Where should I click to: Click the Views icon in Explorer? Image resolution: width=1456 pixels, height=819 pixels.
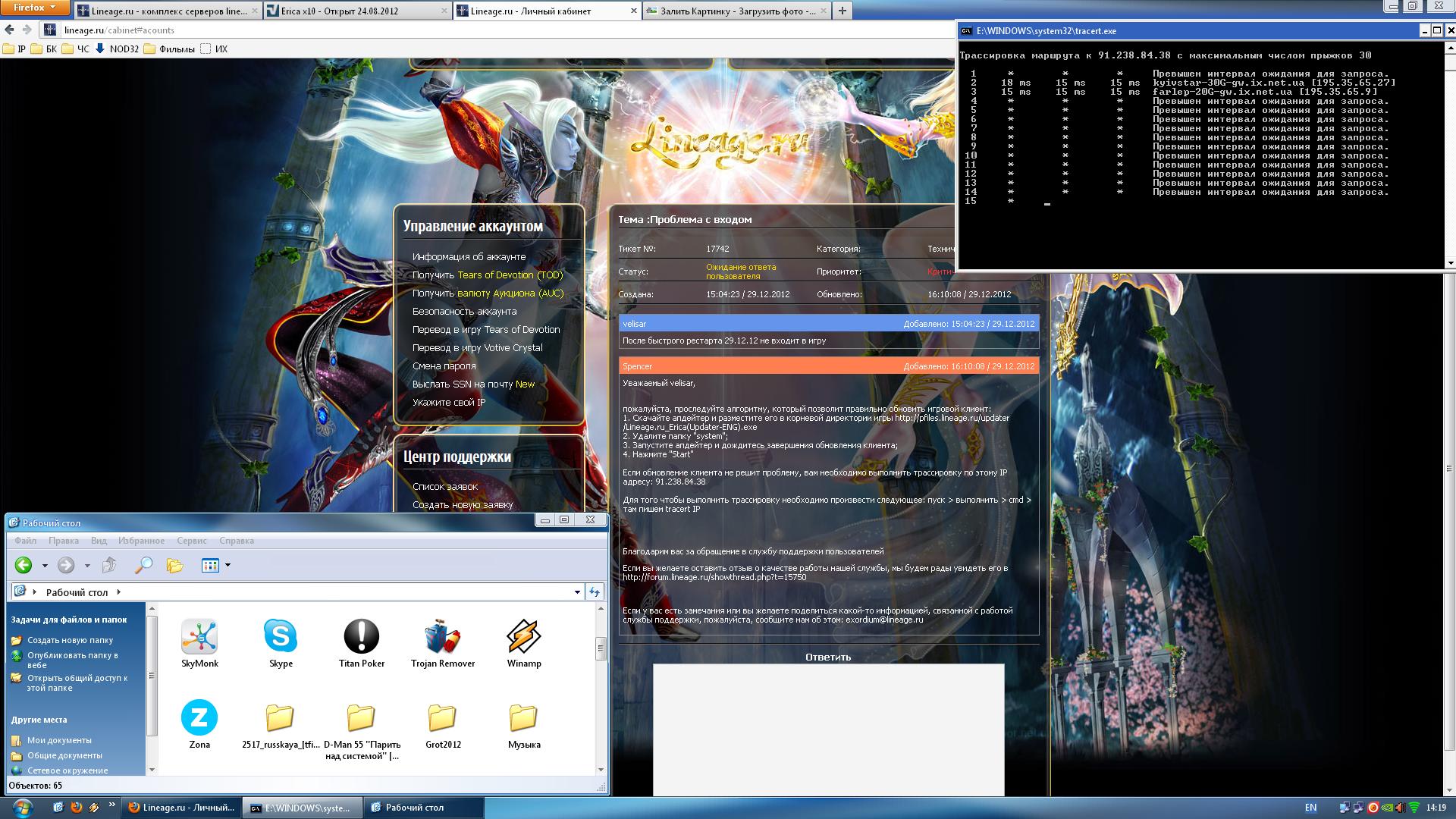click(210, 565)
